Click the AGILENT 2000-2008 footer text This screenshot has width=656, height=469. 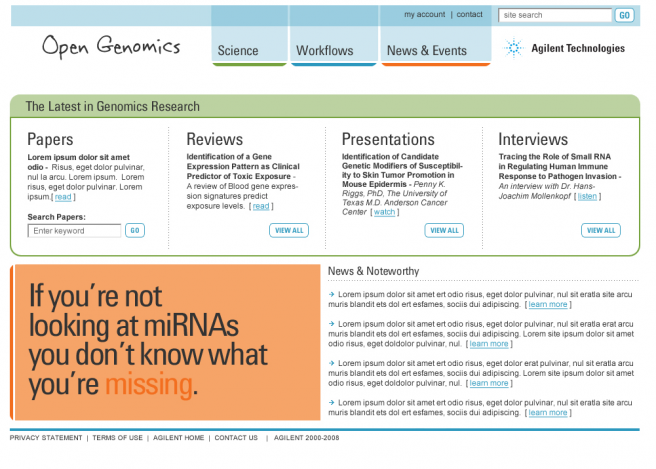[x=307, y=438]
